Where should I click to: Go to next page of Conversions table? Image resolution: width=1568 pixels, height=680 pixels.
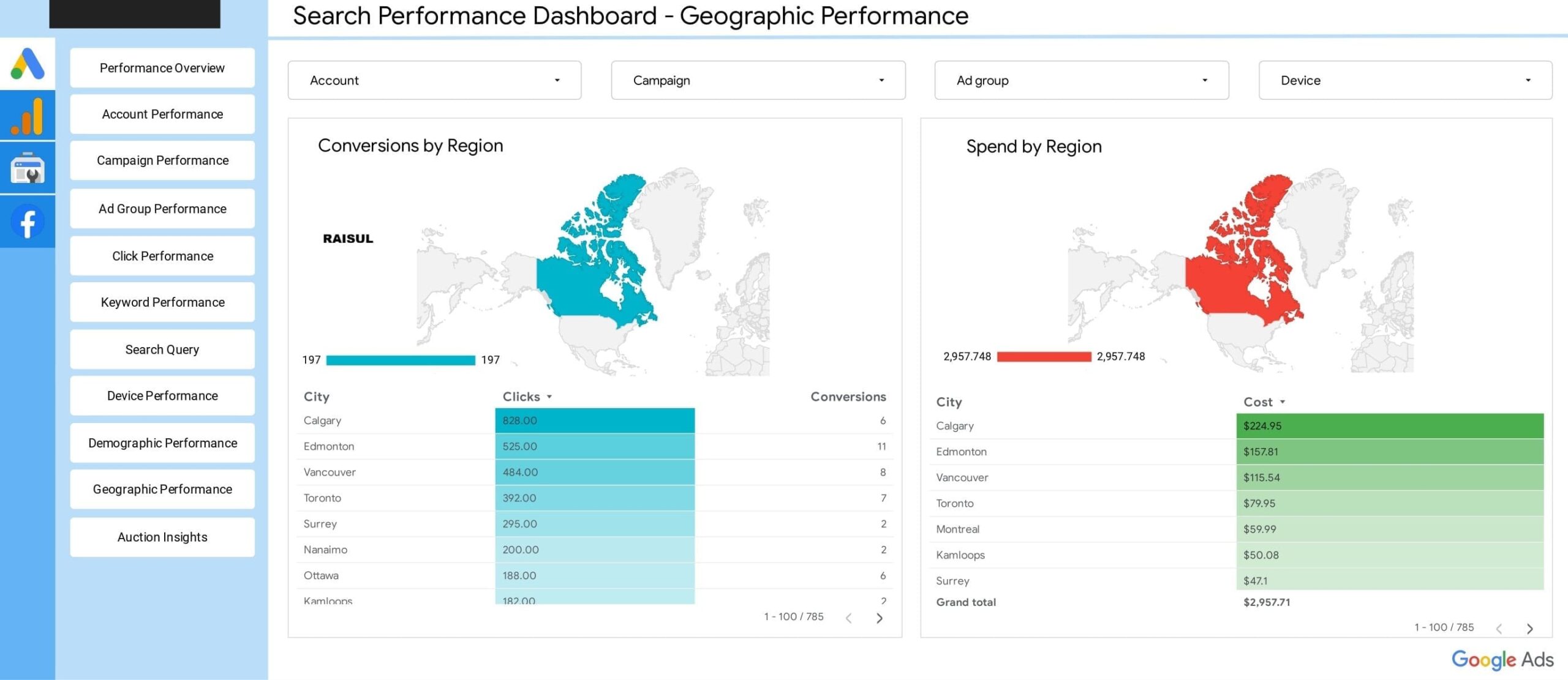point(880,618)
